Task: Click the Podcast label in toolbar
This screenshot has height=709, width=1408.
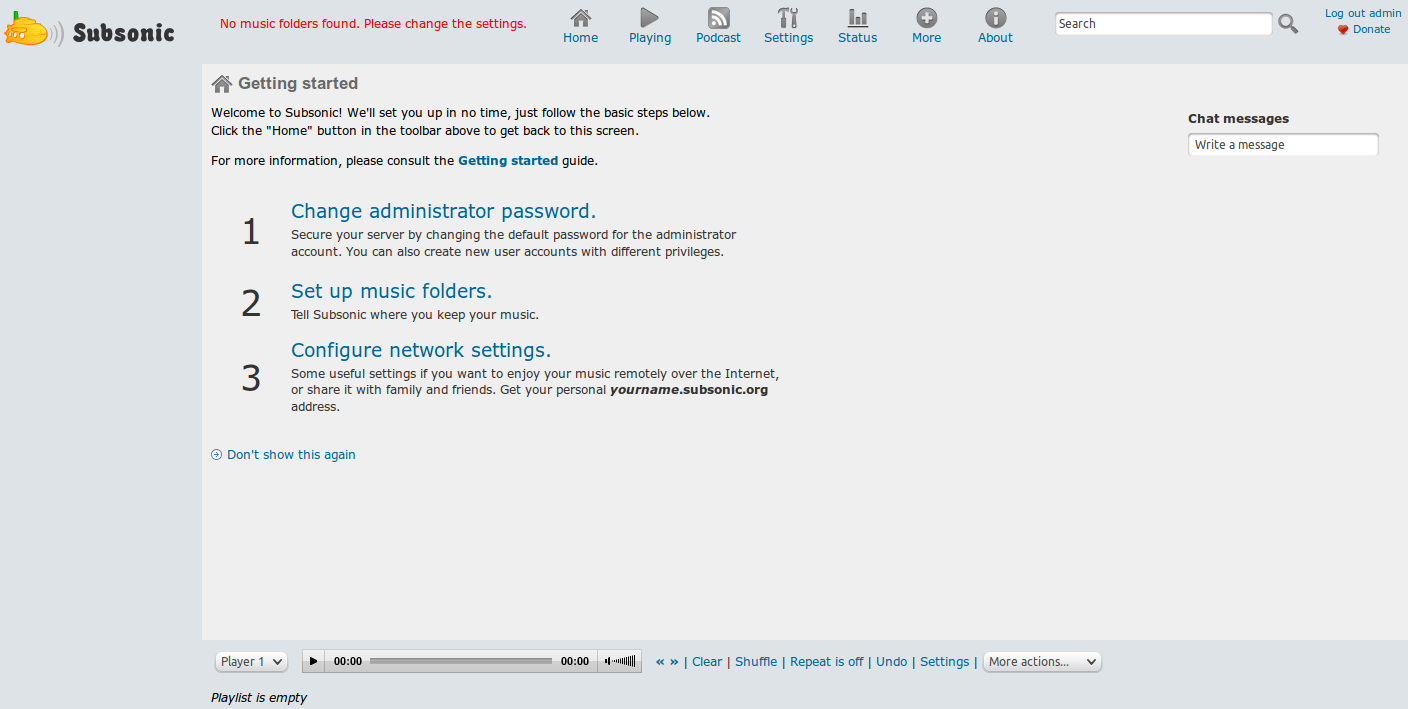Action: click(718, 38)
